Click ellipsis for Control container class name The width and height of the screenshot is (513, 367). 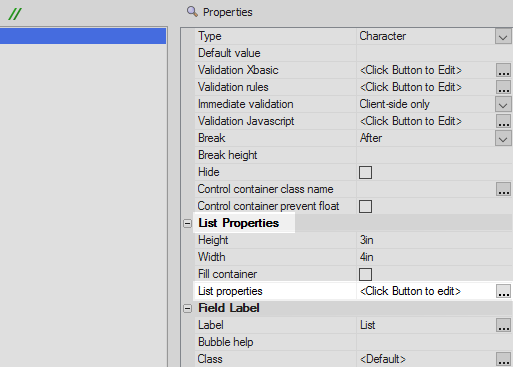pyautogui.click(x=503, y=189)
